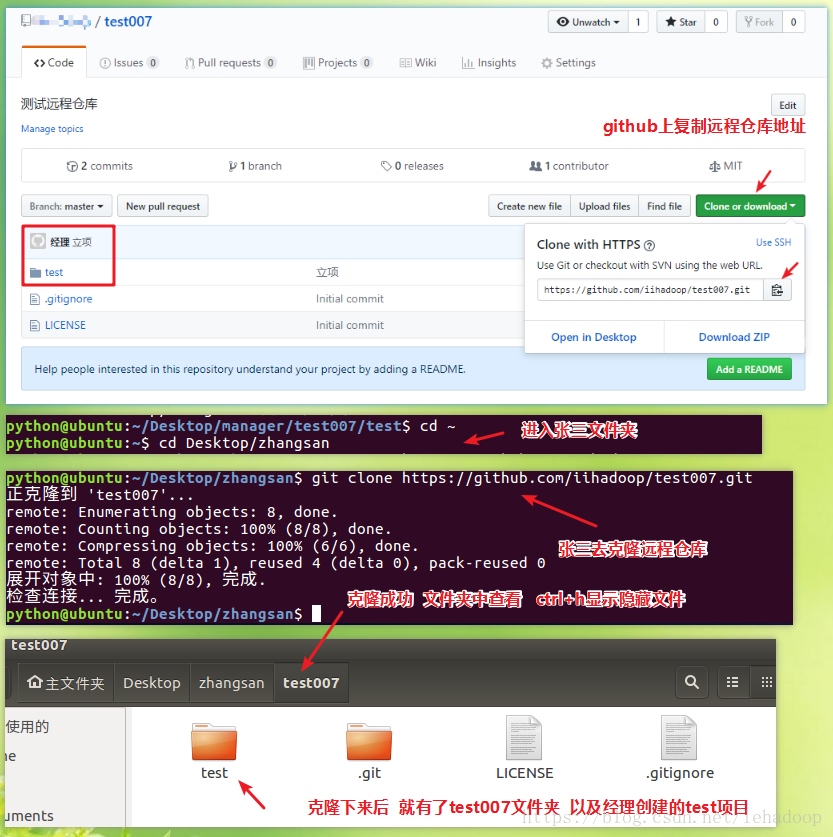Click New pull request button

point(163,206)
